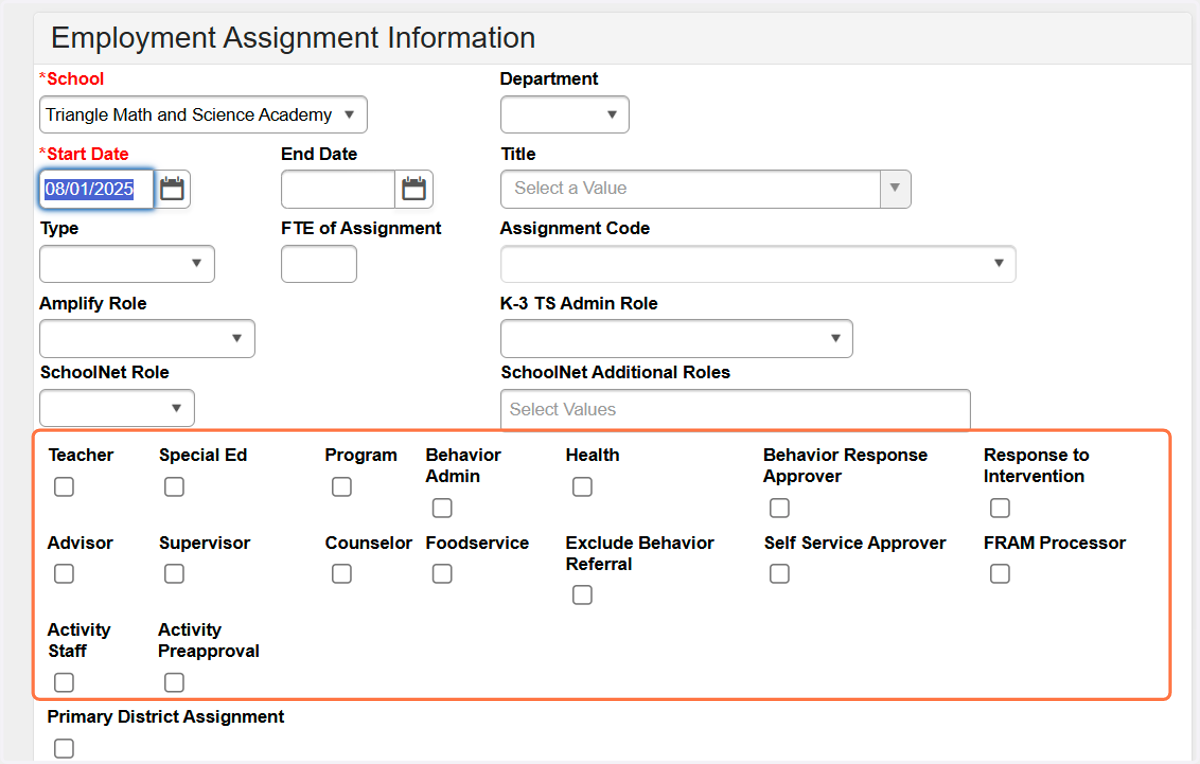Check the Behavior Response Approver box

(x=779, y=508)
